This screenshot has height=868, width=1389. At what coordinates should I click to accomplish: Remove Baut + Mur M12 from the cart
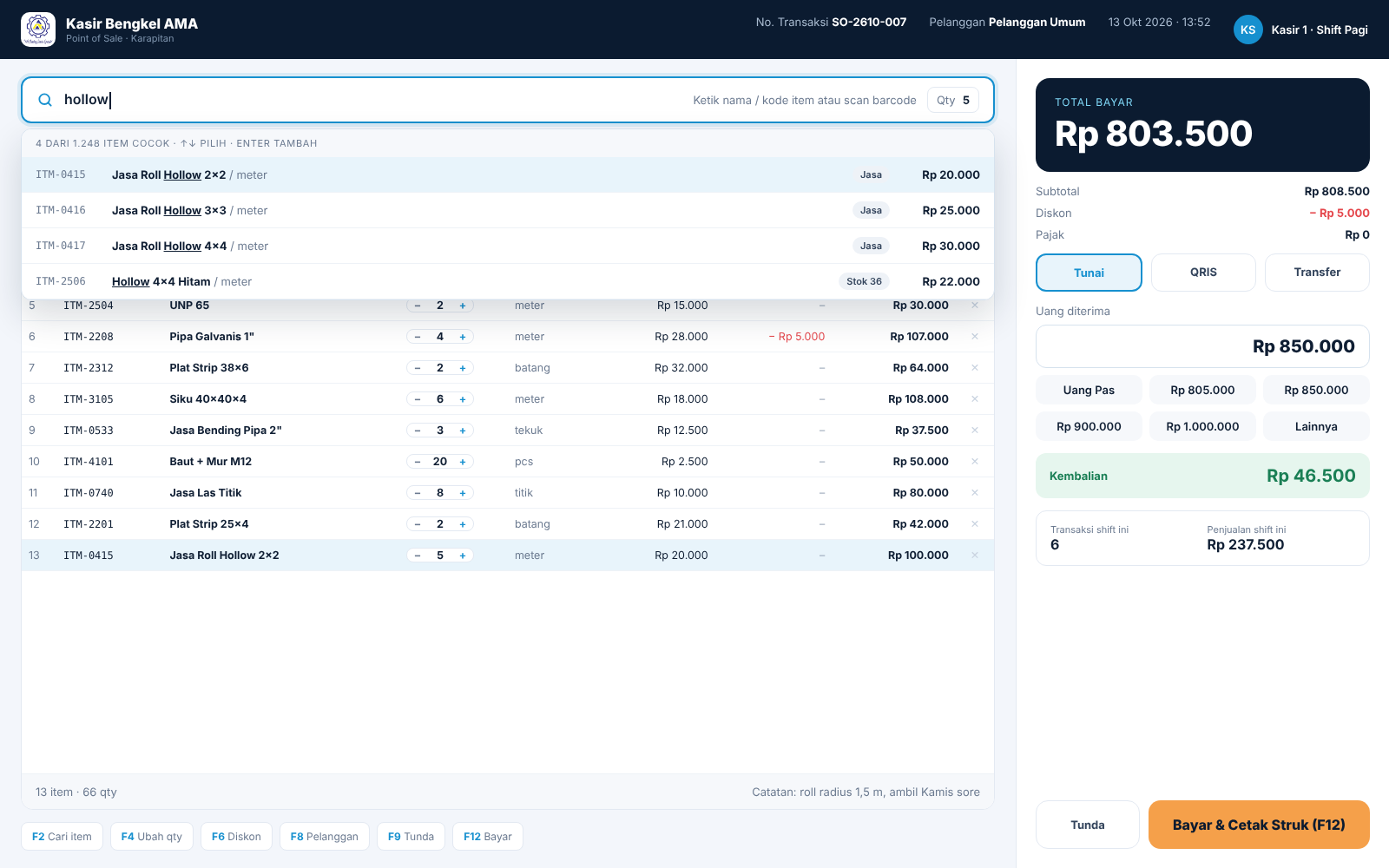975,462
